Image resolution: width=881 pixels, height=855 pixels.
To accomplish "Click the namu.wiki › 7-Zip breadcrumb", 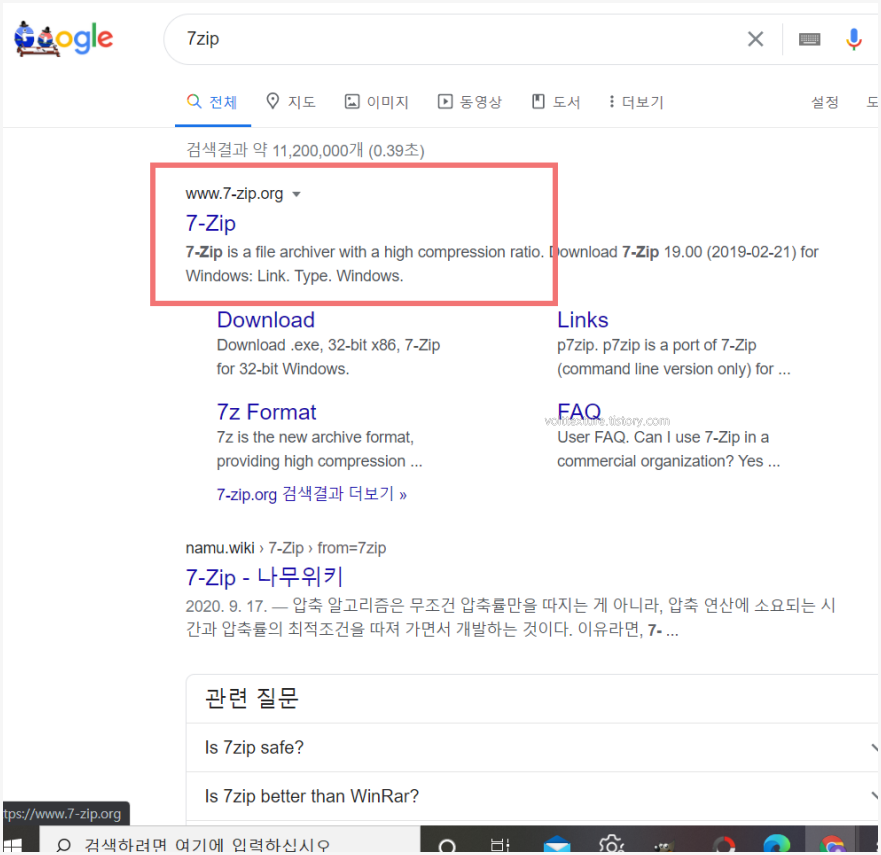I will [285, 548].
